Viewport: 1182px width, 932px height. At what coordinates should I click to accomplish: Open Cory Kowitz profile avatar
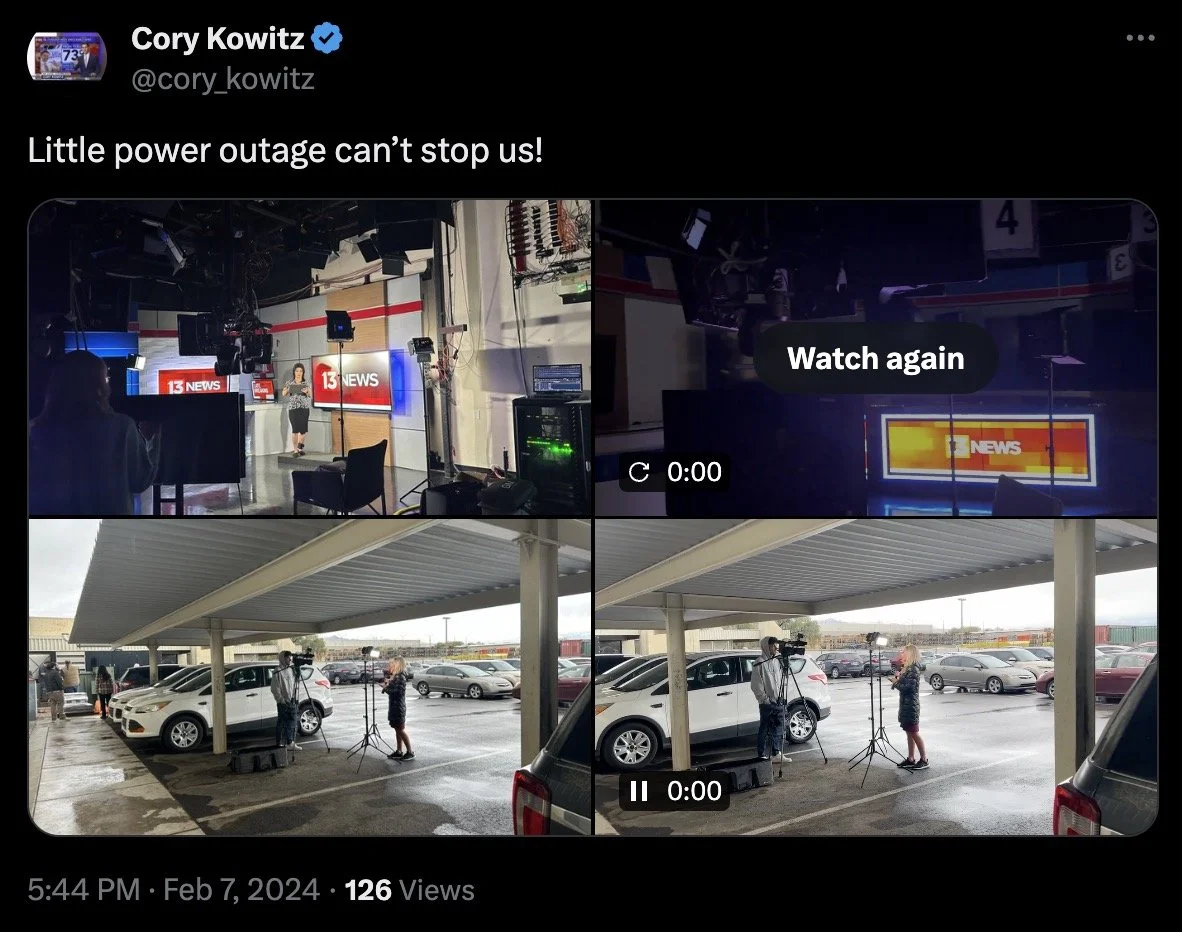coord(66,57)
